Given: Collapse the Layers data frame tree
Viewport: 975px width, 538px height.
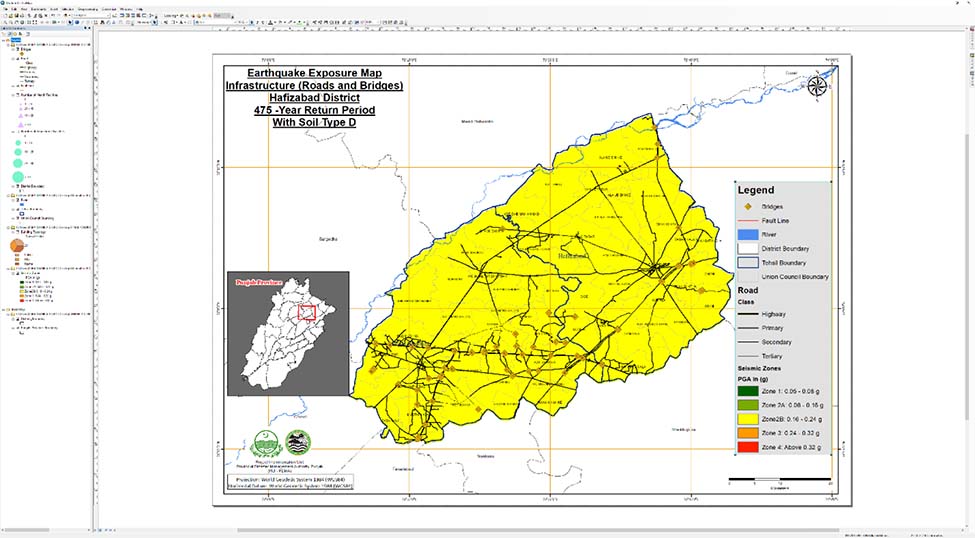Looking at the screenshot, I should click(3, 41).
